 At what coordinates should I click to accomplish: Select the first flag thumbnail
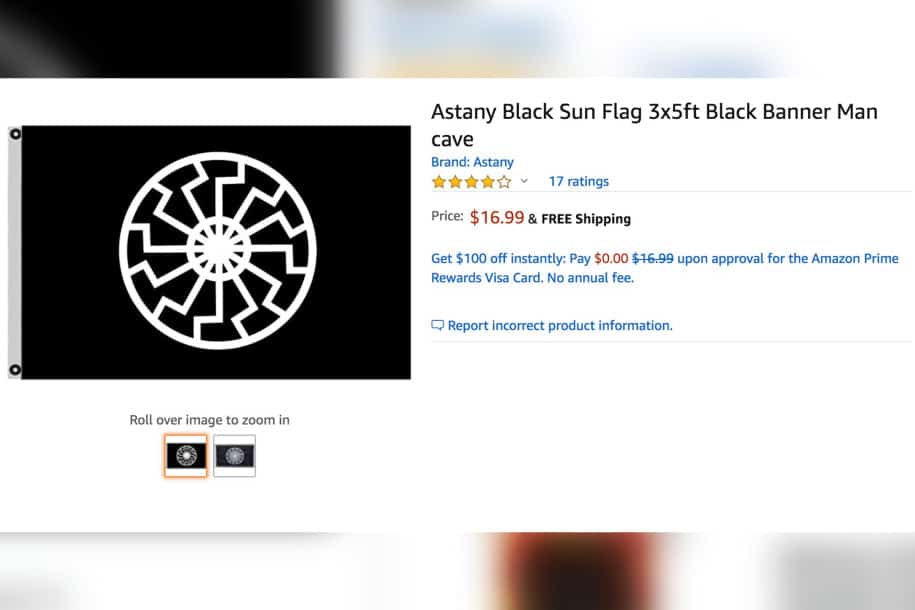(x=186, y=456)
